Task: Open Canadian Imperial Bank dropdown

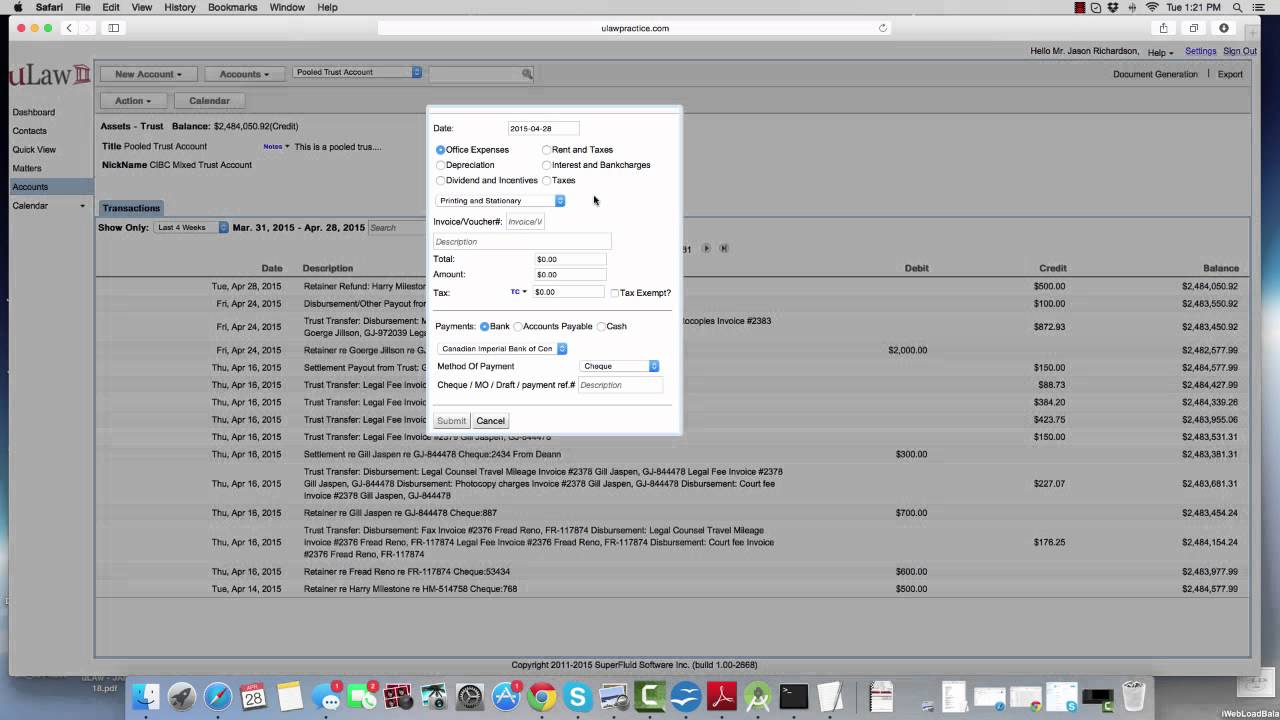Action: 502,349
